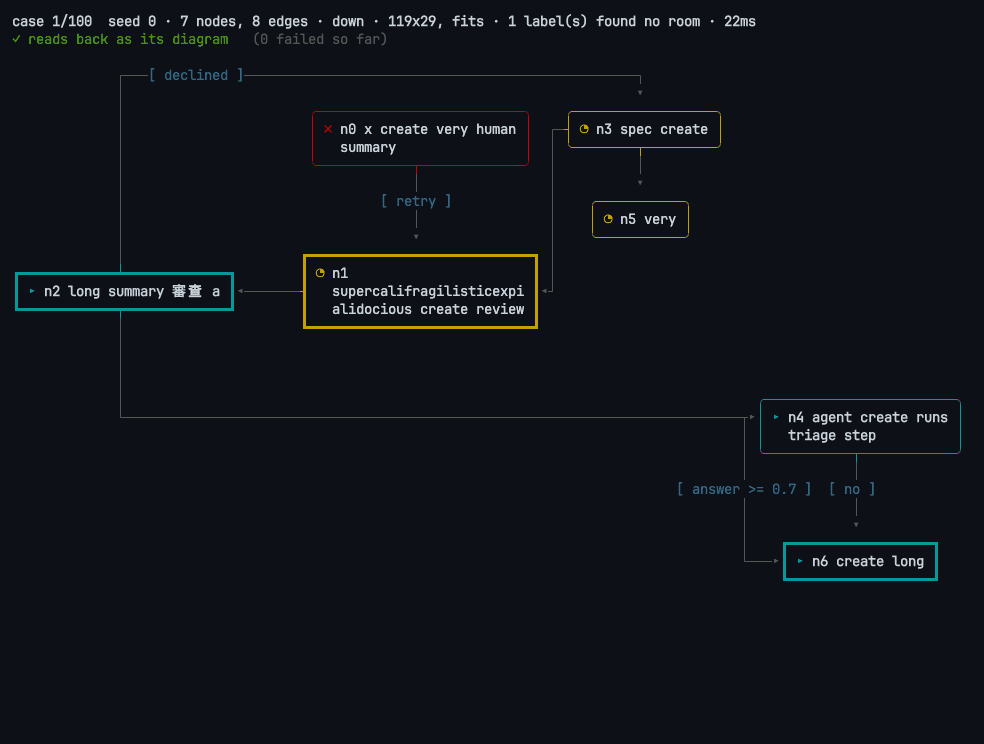Click the '22ms' timing text

(x=740, y=21)
